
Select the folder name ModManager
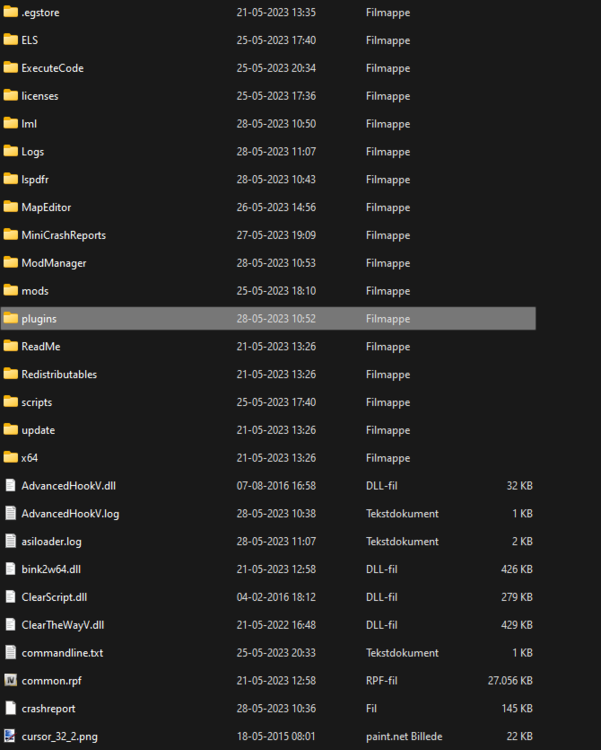coord(54,263)
